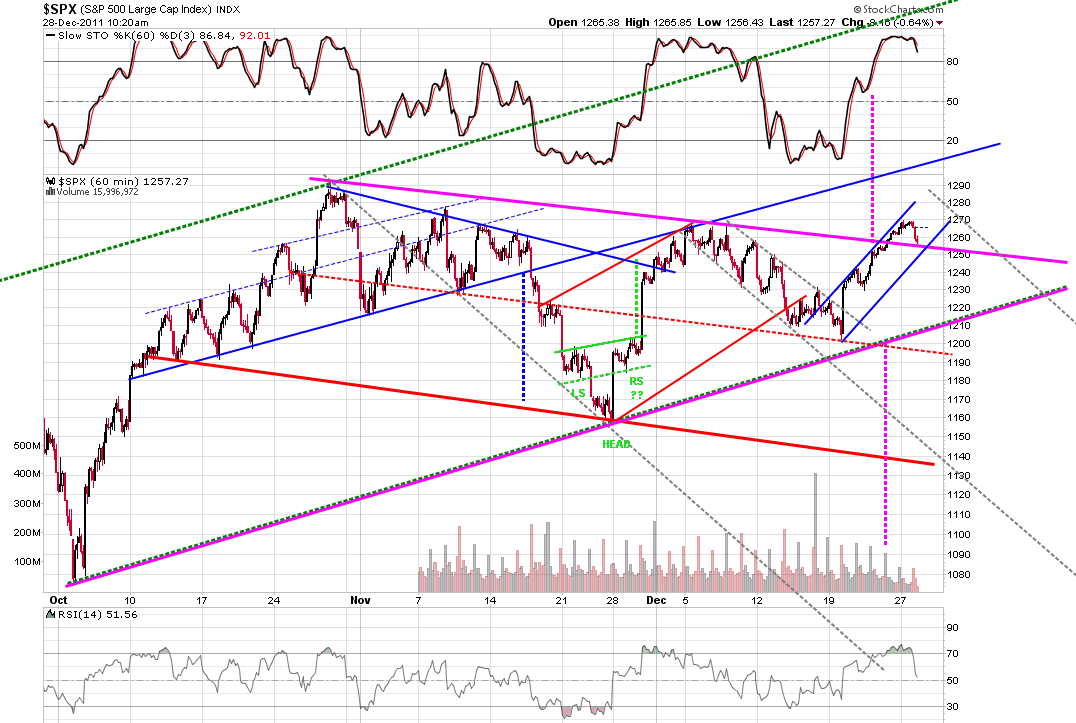Image resolution: width=1076 pixels, height=723 pixels.
Task: Click the red down-triangle after the Chg value
Action: (x=939, y=23)
